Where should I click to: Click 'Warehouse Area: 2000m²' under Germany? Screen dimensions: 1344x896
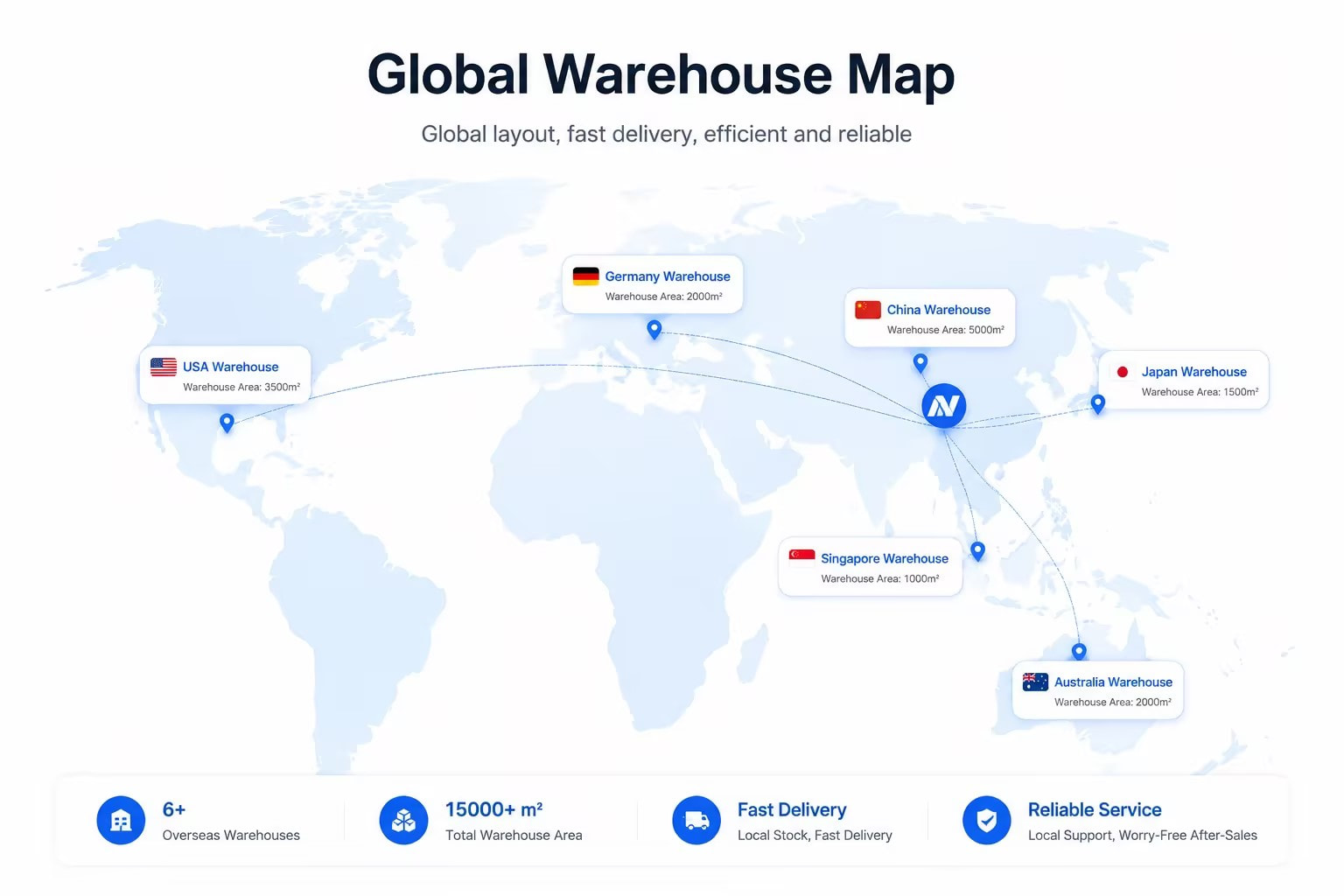point(663,297)
